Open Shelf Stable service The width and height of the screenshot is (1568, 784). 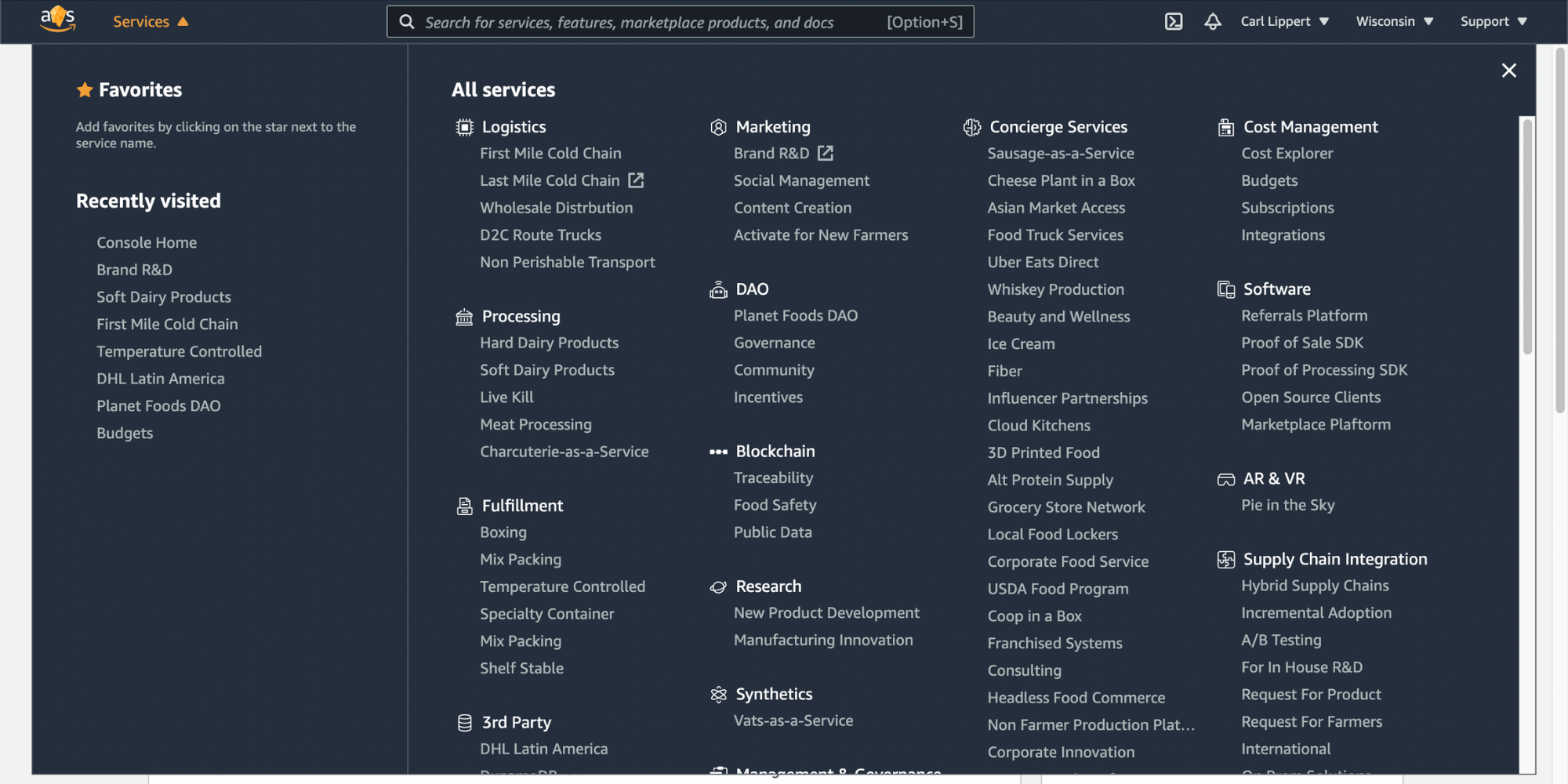coord(522,668)
